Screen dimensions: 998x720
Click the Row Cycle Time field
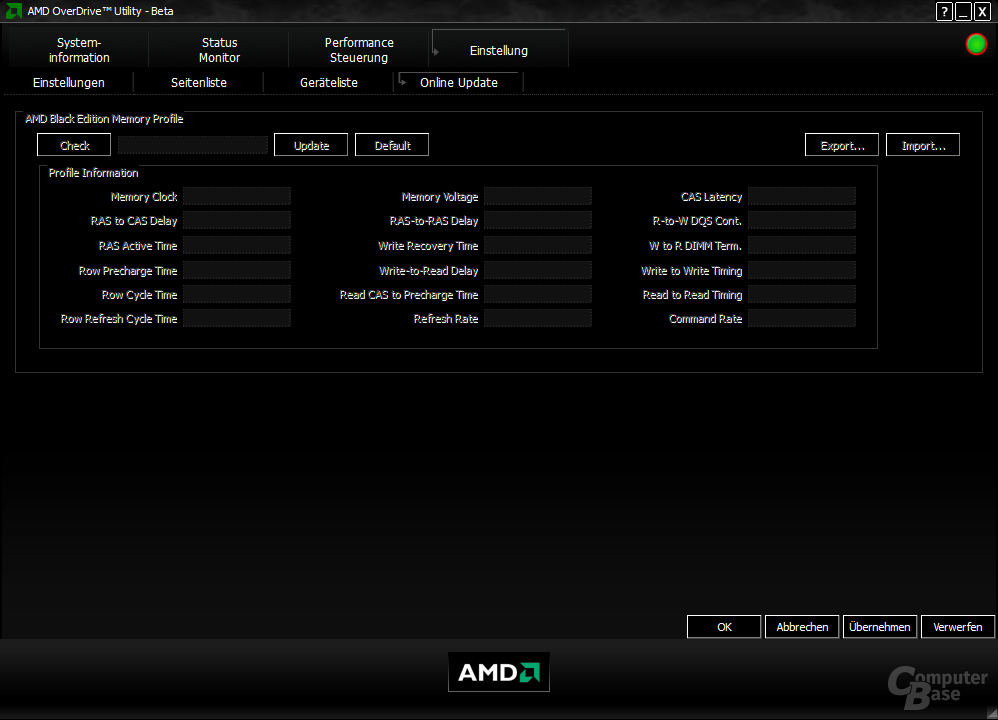coord(237,294)
